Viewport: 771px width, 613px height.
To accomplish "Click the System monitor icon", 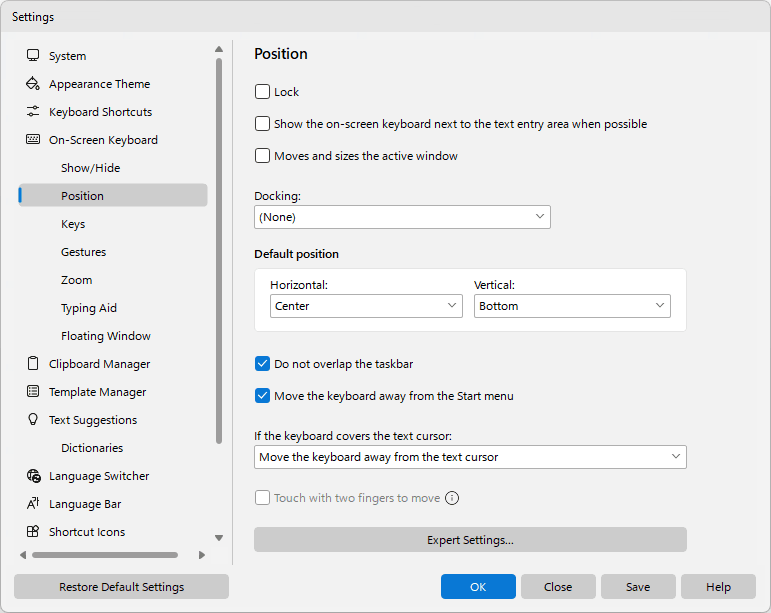I will click(x=33, y=56).
